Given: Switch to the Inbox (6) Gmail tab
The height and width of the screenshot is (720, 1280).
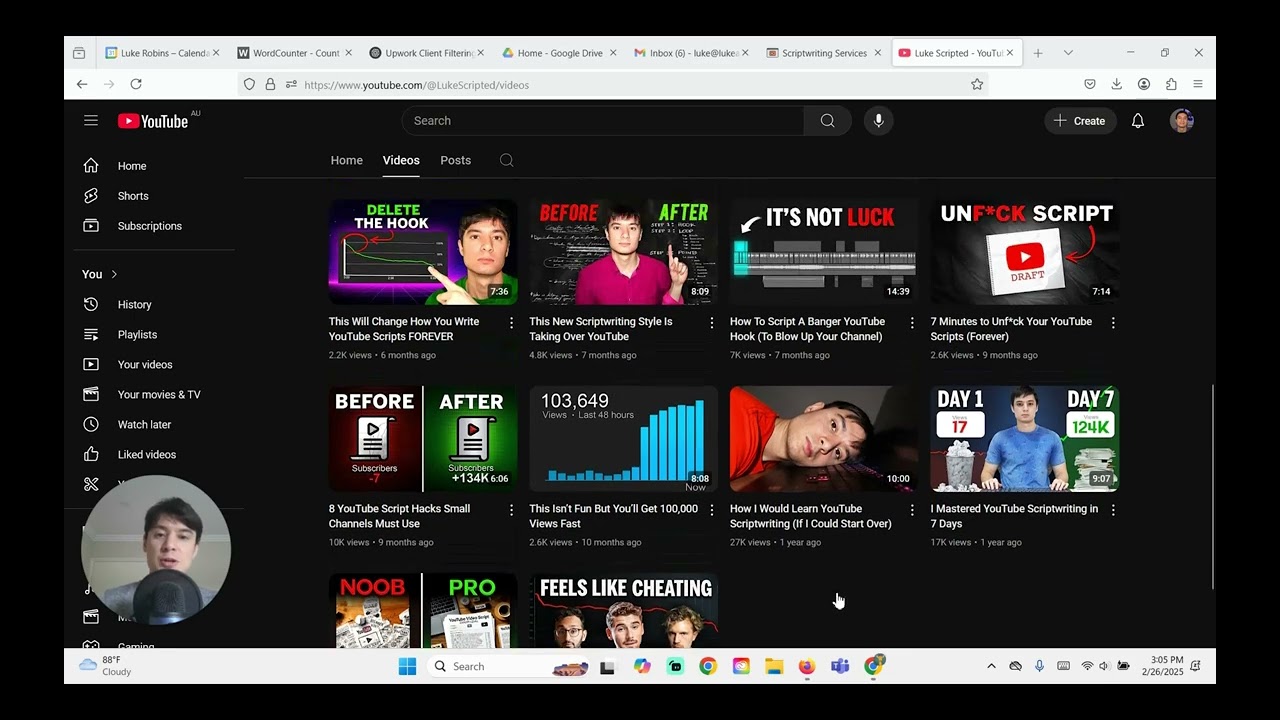Looking at the screenshot, I should tap(690, 53).
